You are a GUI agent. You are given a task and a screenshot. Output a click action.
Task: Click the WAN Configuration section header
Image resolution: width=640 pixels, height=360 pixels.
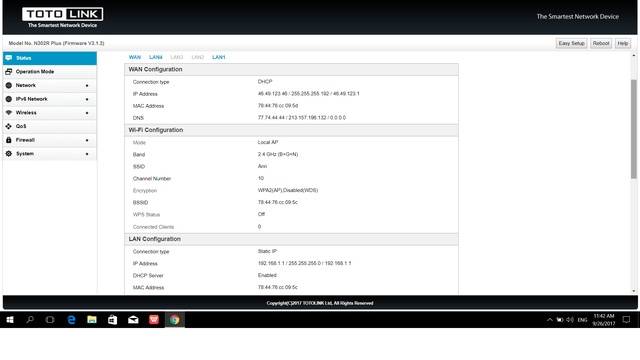coord(291,69)
